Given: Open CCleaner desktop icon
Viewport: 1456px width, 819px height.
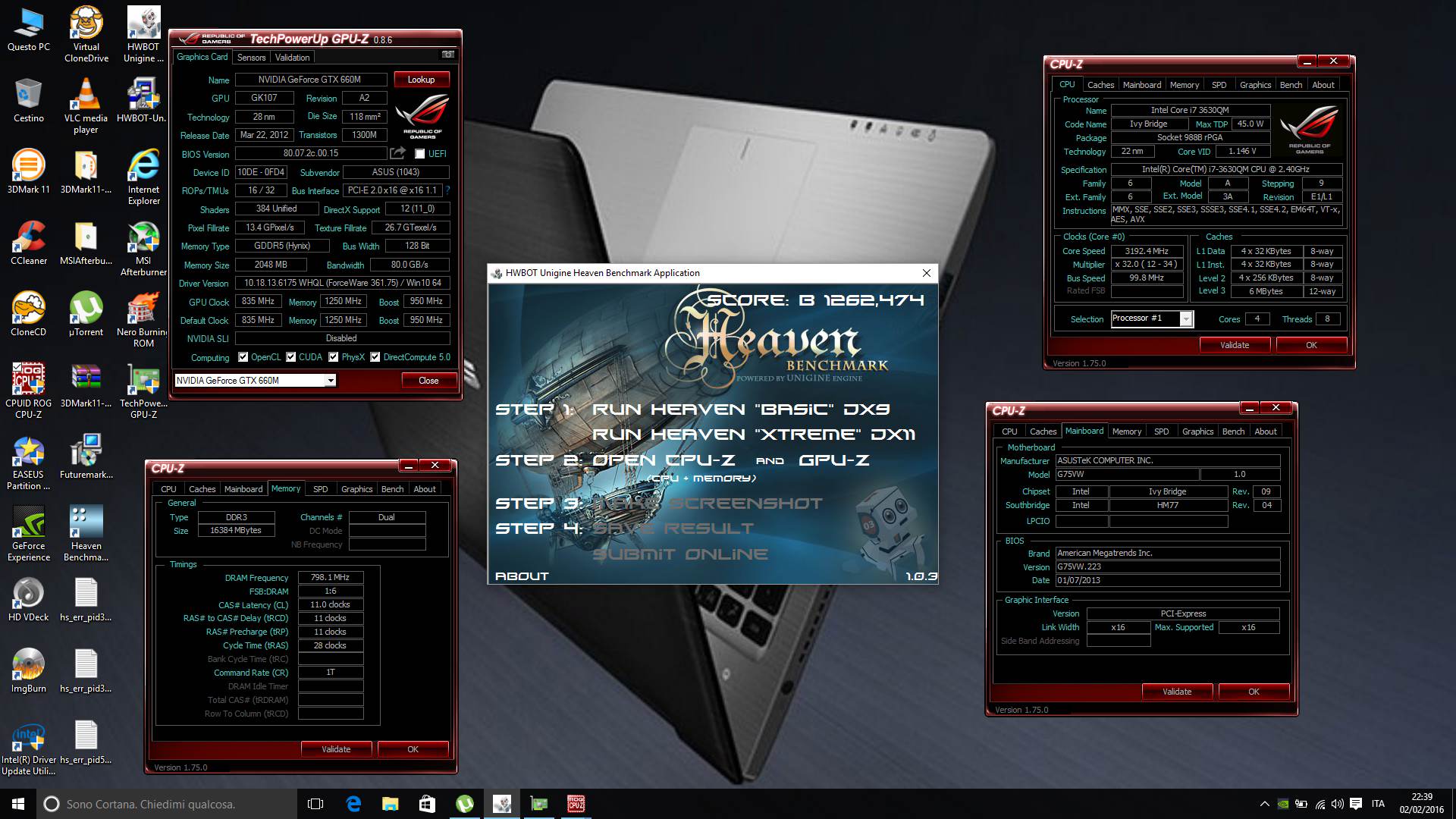Looking at the screenshot, I should pos(29,243).
